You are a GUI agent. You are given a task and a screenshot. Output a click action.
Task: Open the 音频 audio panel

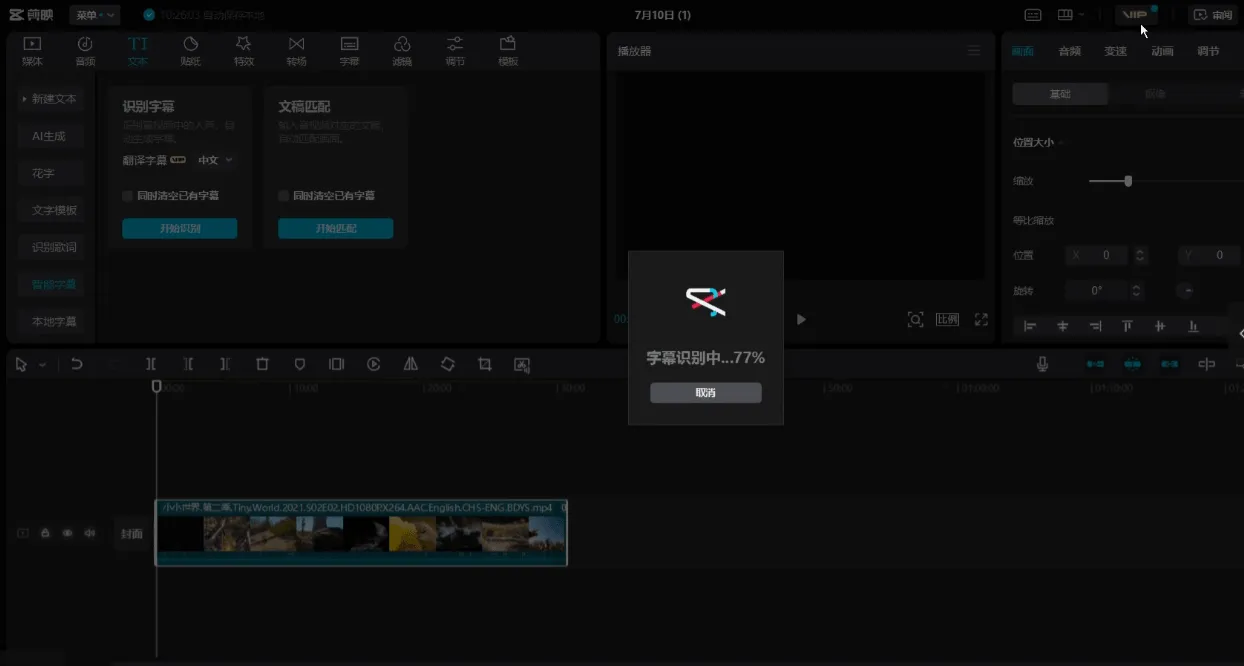point(85,51)
